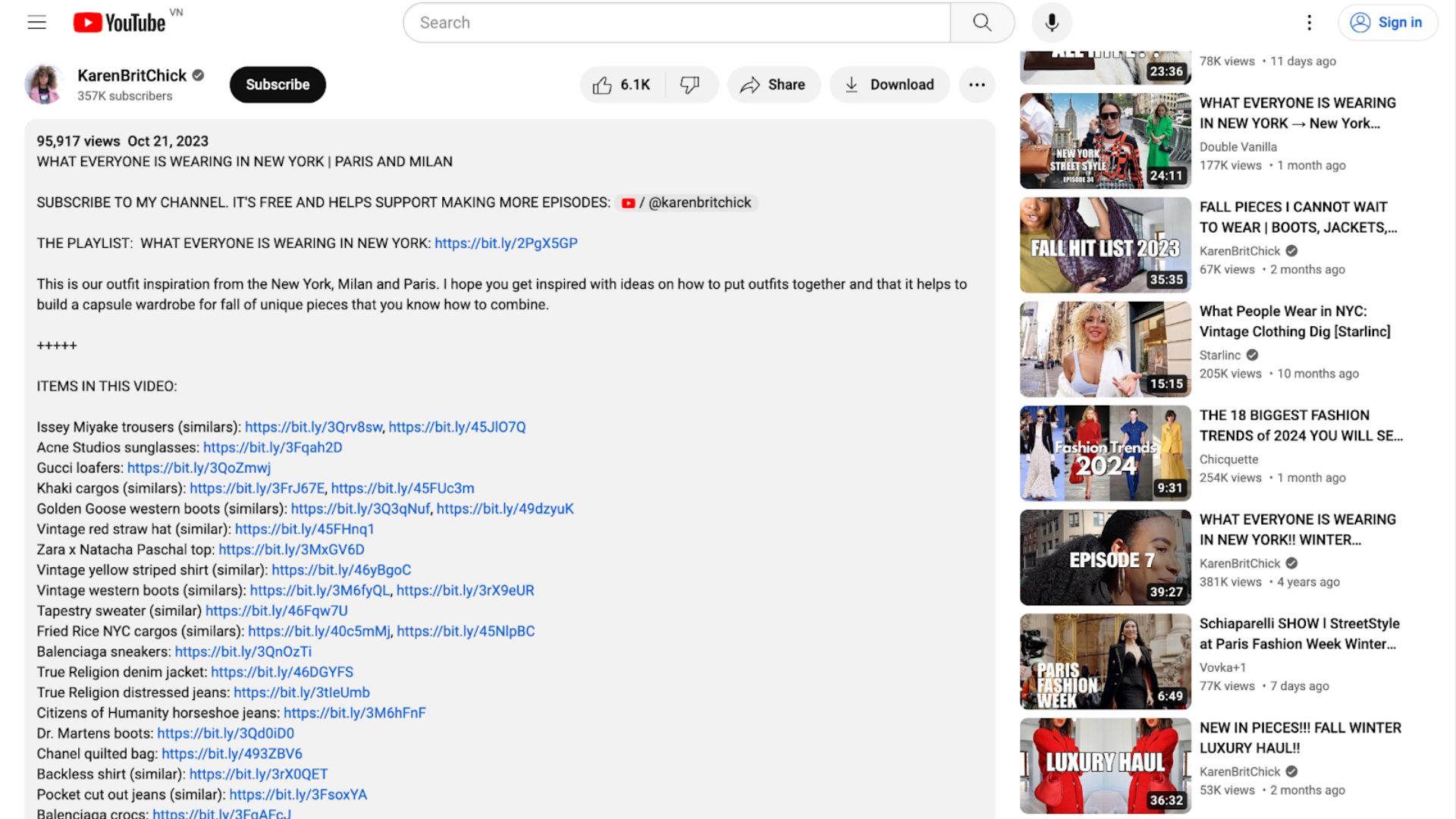This screenshot has height=819, width=1456.
Task: Open Tapestry sweater link
Action: [x=276, y=611]
